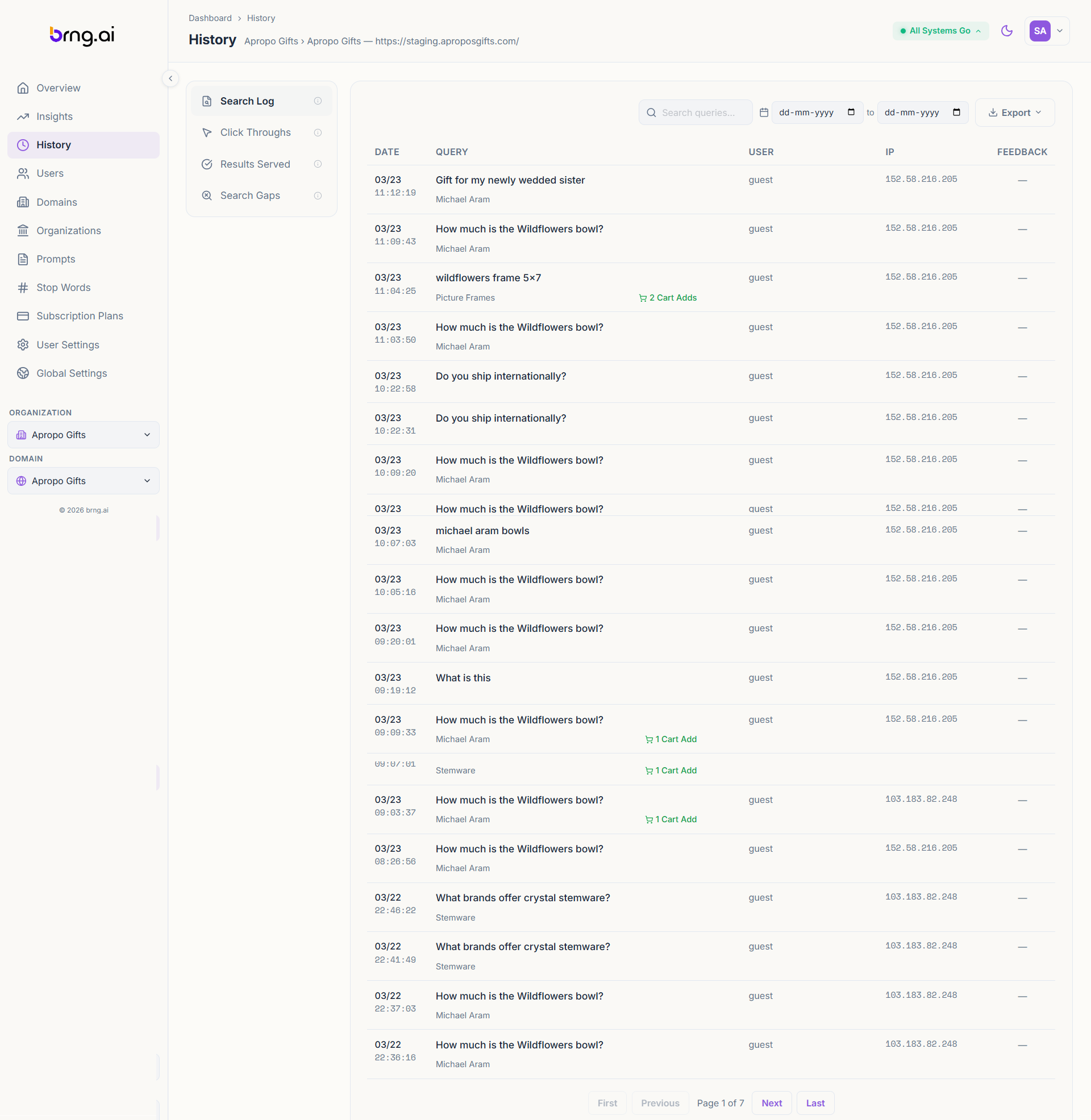Click the History breadcrumb
This screenshot has height=1120, width=1091.
261,18
